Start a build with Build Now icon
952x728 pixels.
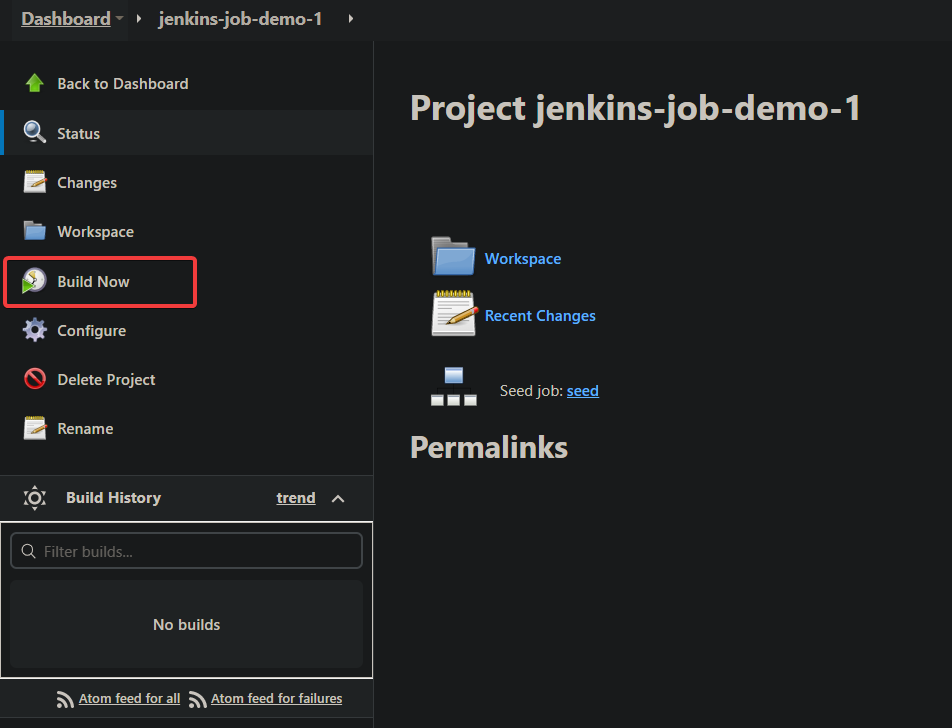pyautogui.click(x=34, y=281)
